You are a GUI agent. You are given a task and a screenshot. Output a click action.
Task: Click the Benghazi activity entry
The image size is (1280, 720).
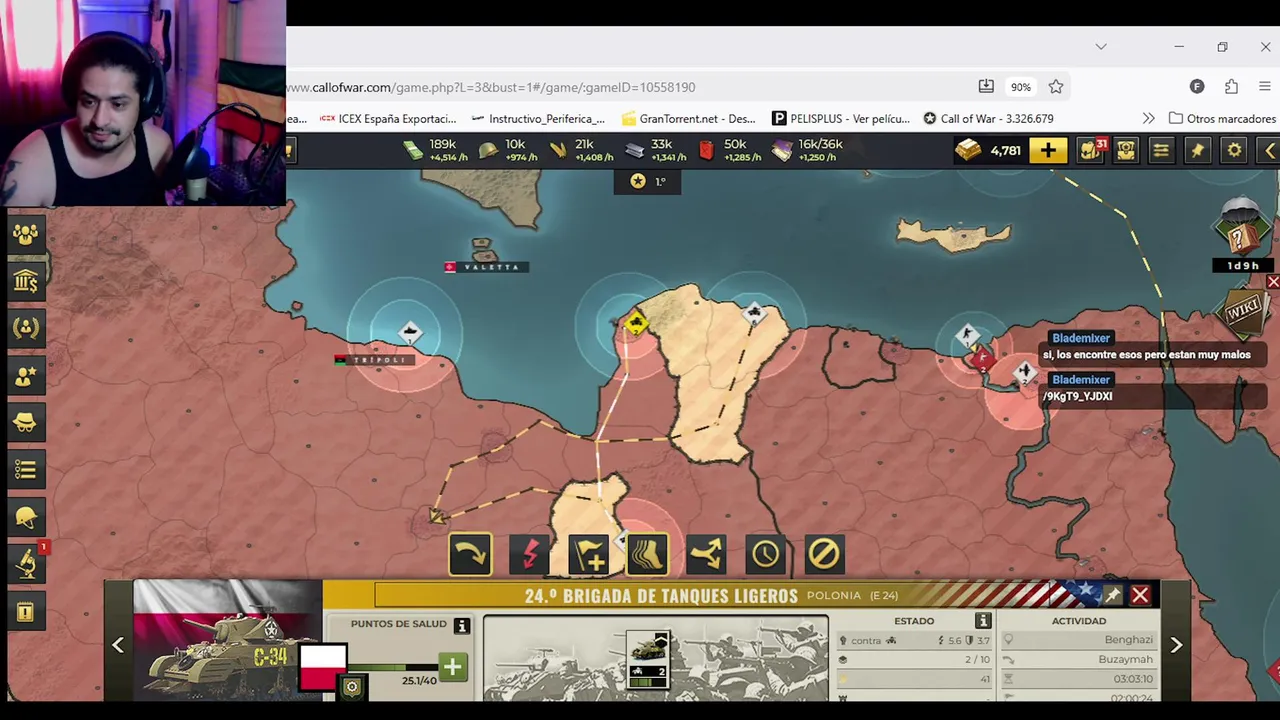(1080, 640)
